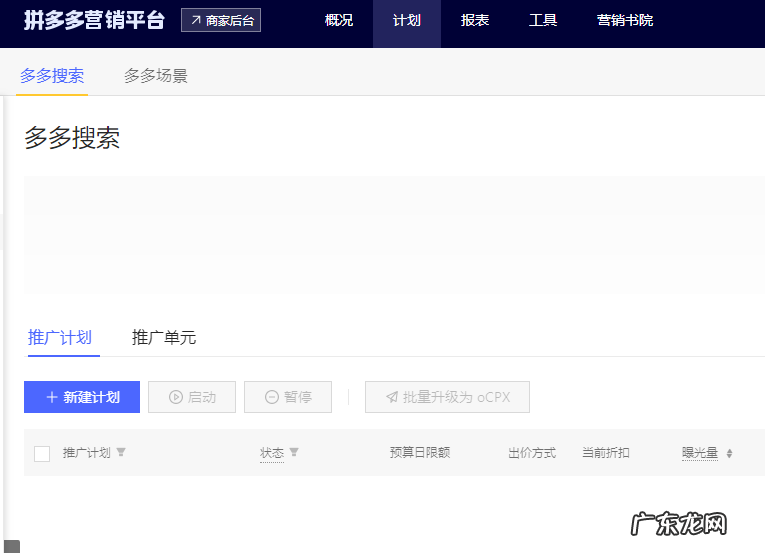Click the 出价方式 column header

532,452
